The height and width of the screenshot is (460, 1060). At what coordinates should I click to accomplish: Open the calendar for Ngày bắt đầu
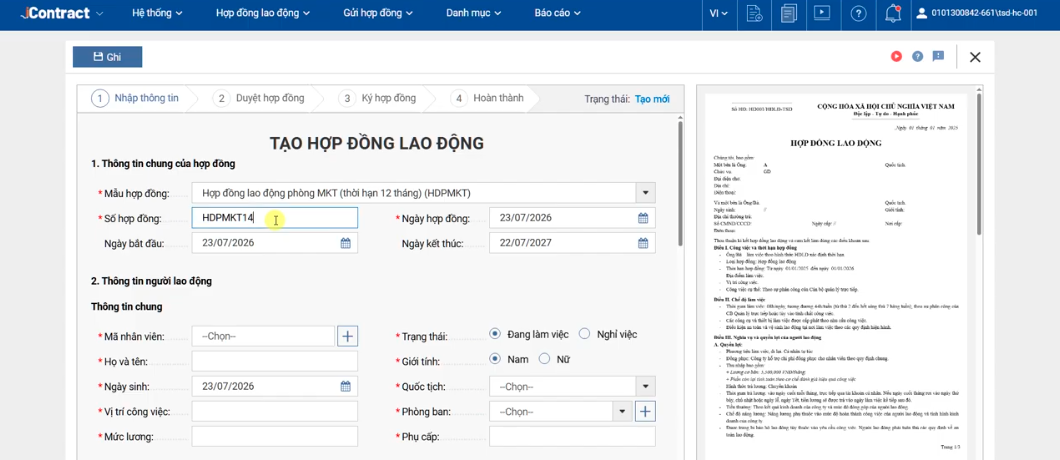(345, 243)
